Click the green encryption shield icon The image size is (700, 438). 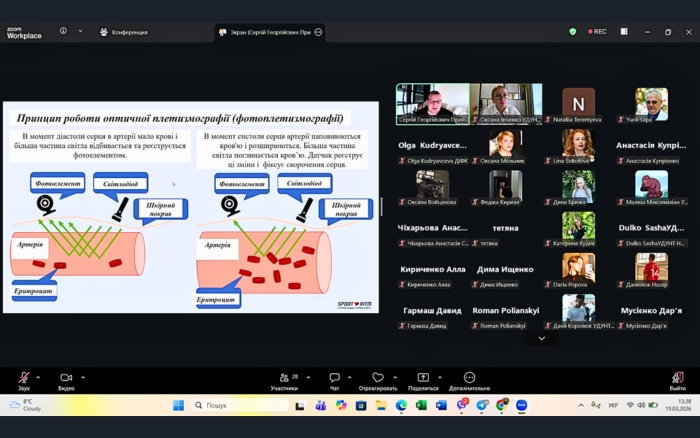(573, 32)
